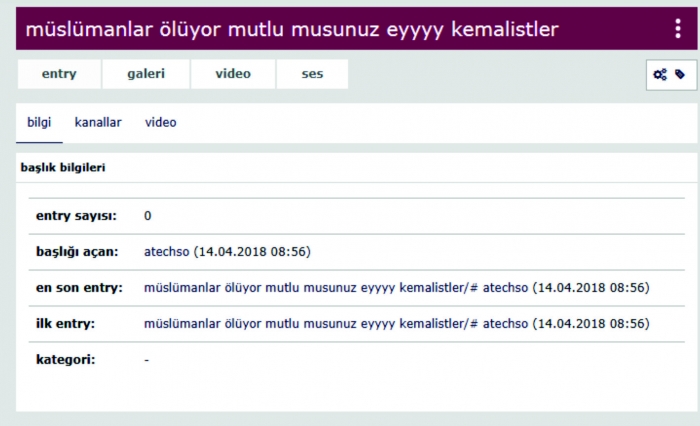Click the en son entry: label
This screenshot has width=700, height=426.
coord(79,288)
